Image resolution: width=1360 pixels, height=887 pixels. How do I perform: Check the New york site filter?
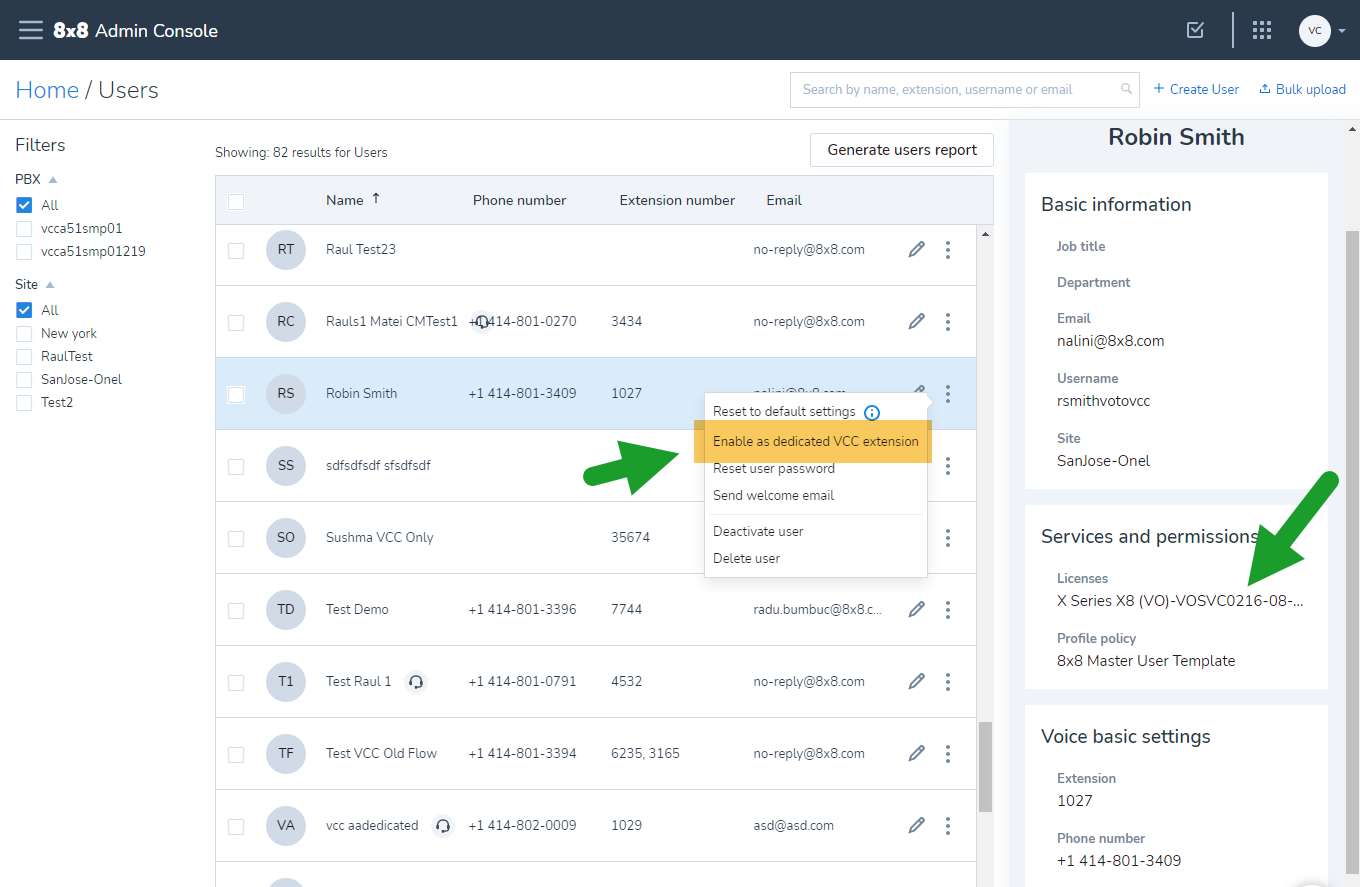tap(24, 333)
